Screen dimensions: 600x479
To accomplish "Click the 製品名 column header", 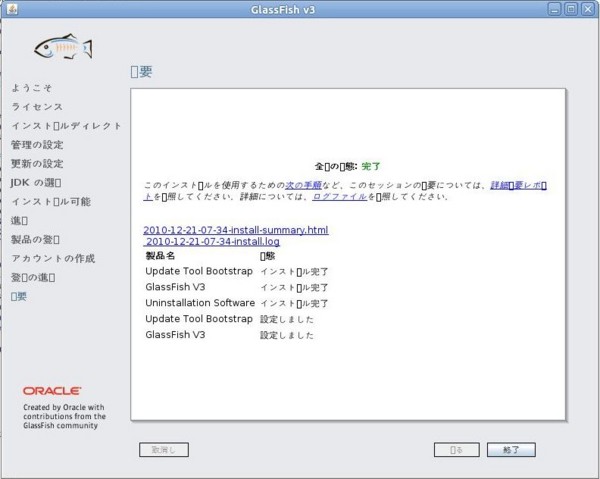I will point(160,256).
